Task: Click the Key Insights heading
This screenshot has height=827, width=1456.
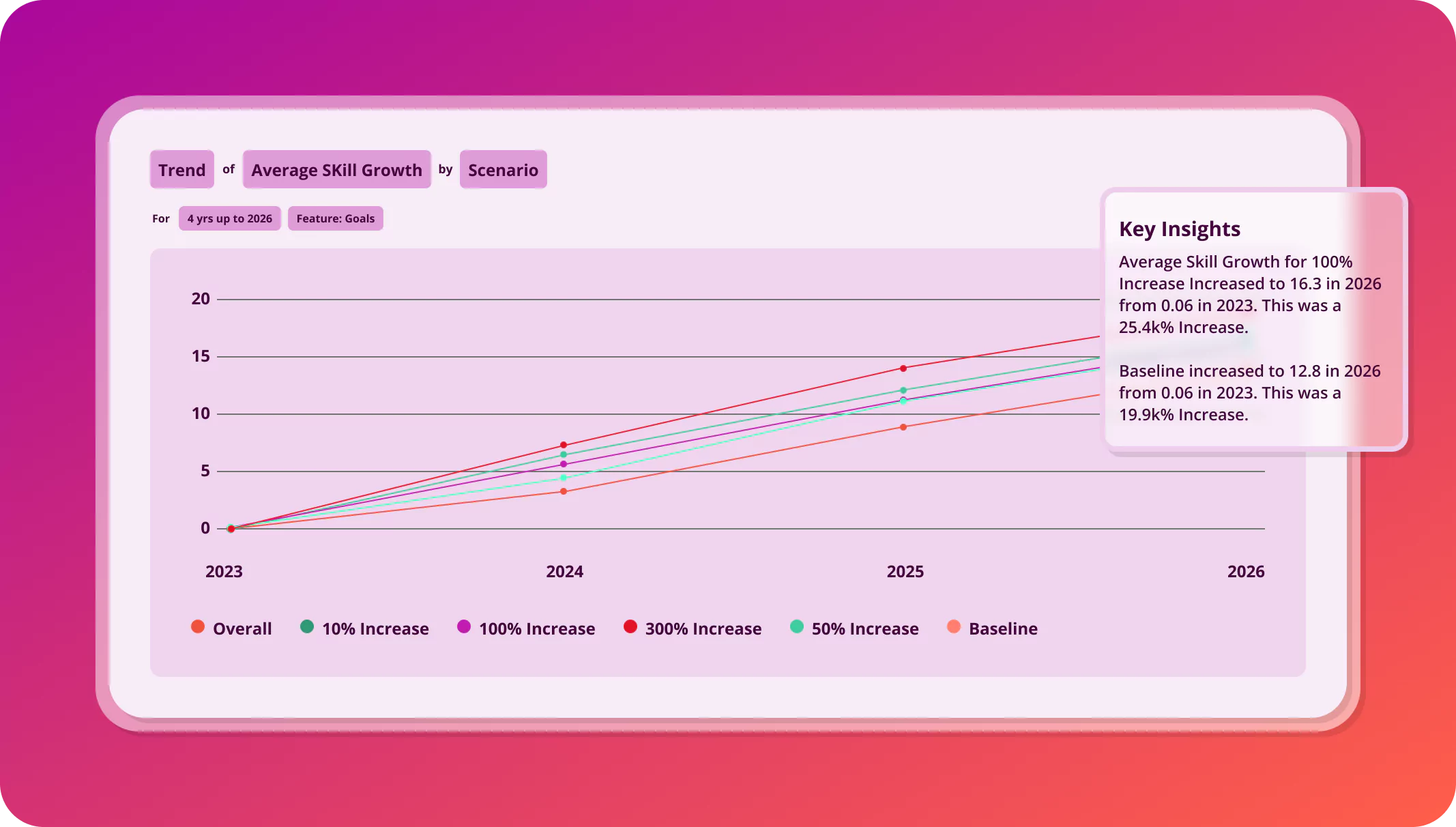Action: tap(1180, 229)
